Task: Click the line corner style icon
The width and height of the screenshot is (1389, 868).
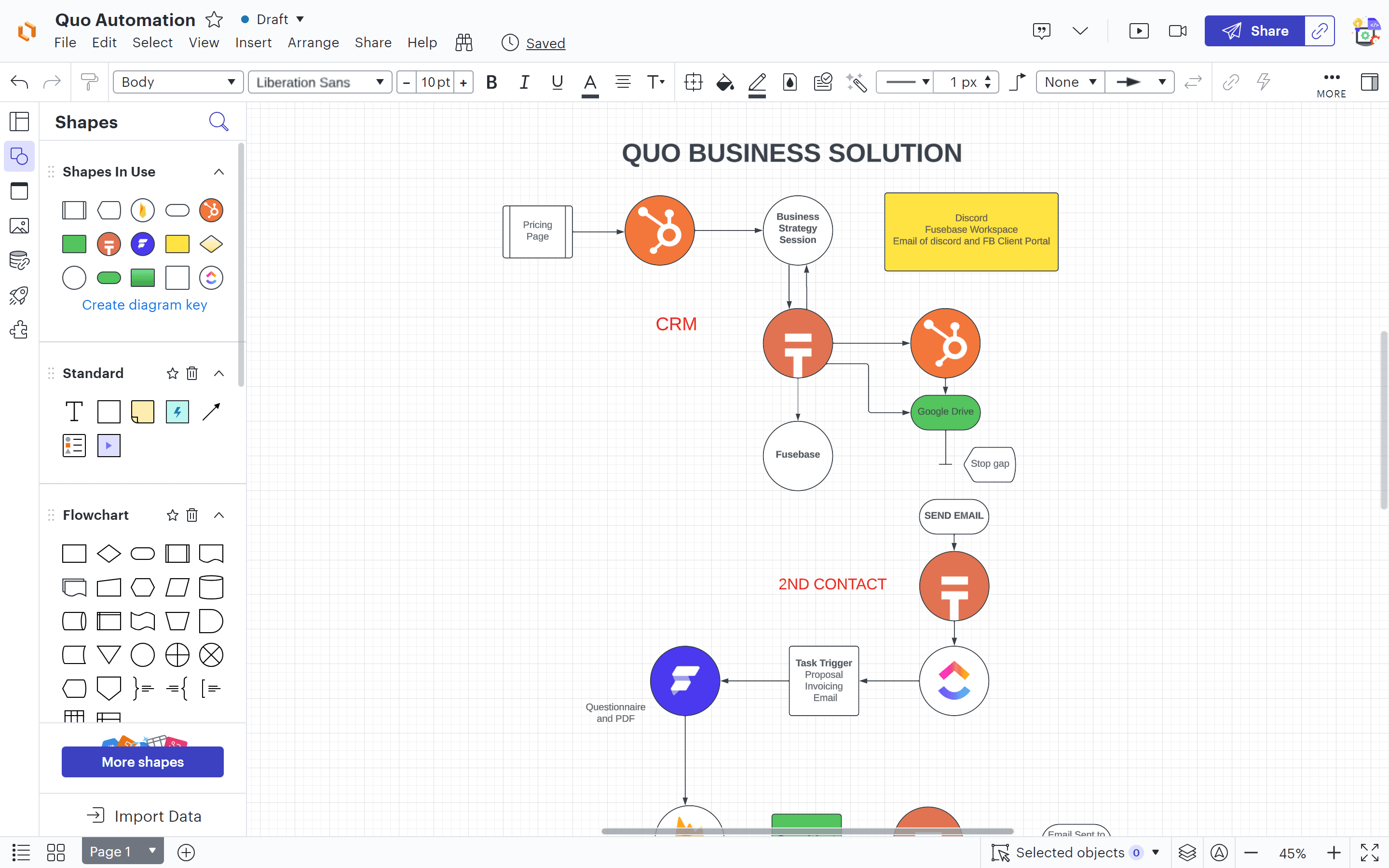Action: [x=1018, y=82]
